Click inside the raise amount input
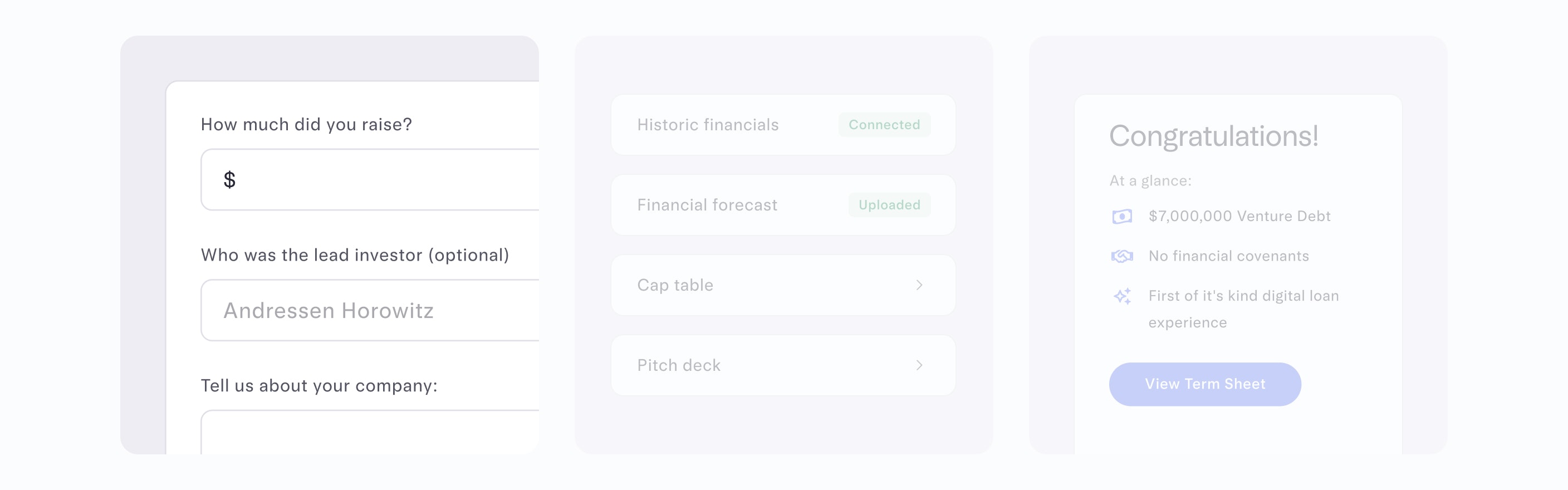 click(365, 179)
